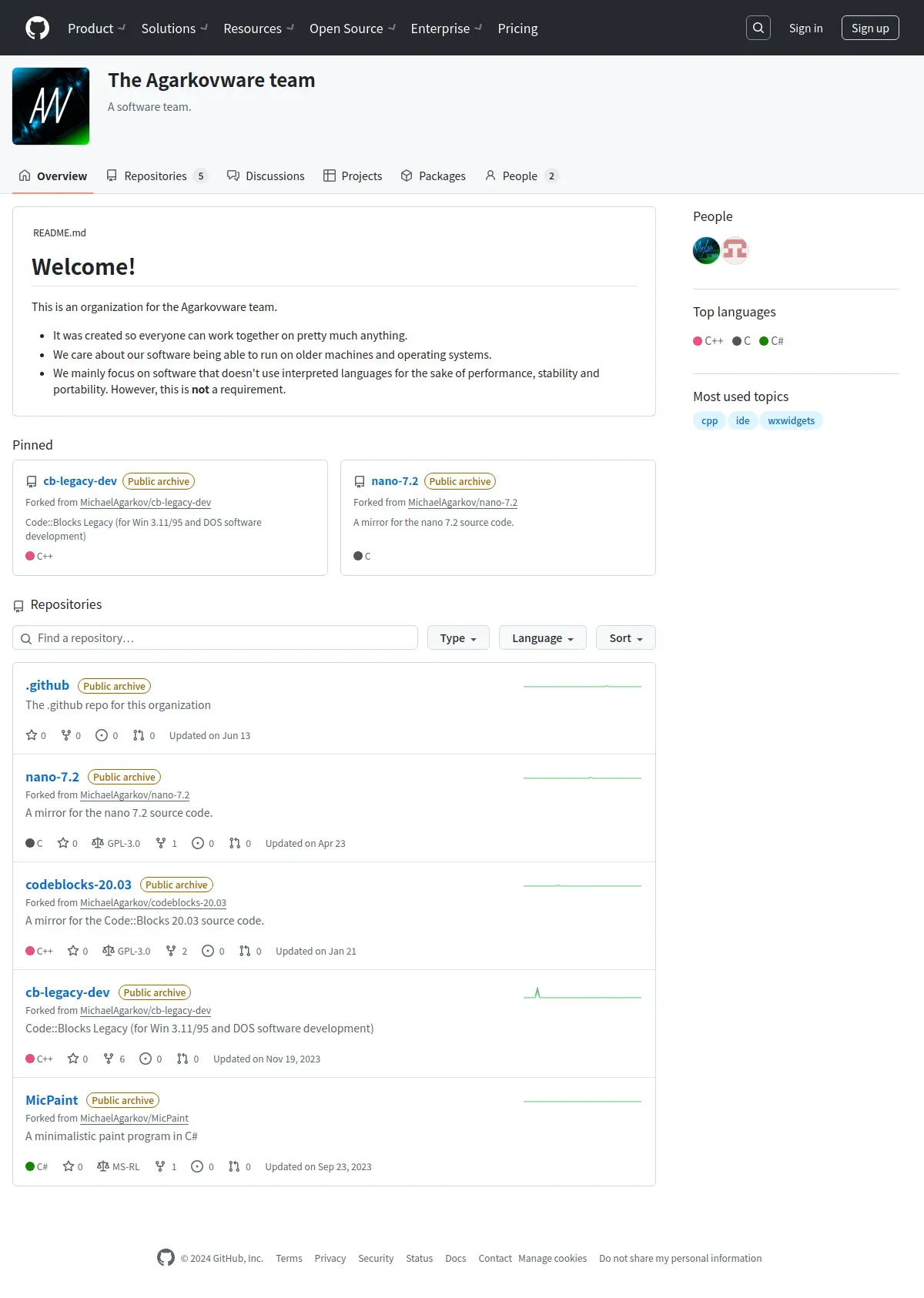Click fork count on MicPaint row
Image resolution: width=924 pixels, height=1298 pixels.
click(166, 1166)
